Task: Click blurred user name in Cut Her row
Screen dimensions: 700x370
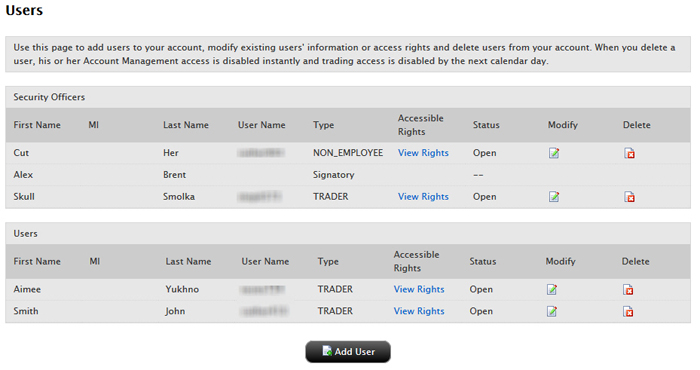Action: point(261,153)
